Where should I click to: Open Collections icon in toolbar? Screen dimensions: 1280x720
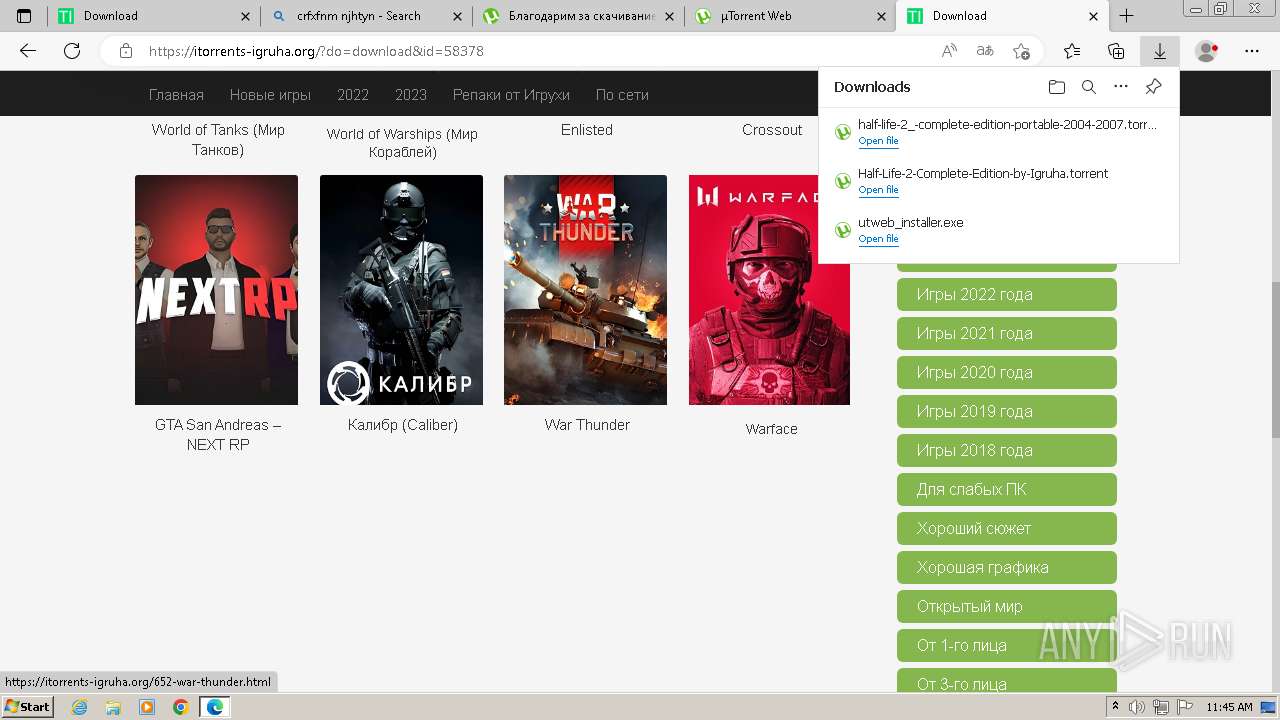1116,51
